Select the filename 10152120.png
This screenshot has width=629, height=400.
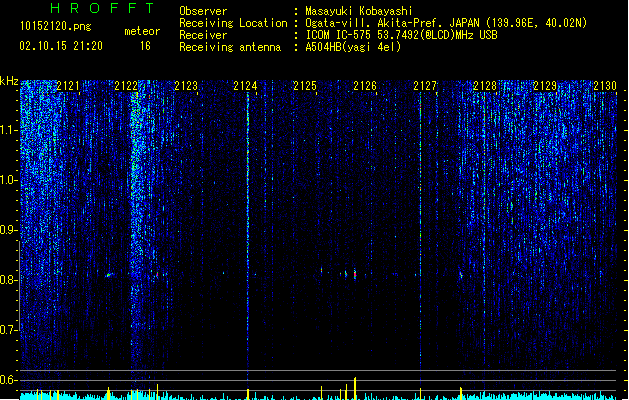pos(56,26)
